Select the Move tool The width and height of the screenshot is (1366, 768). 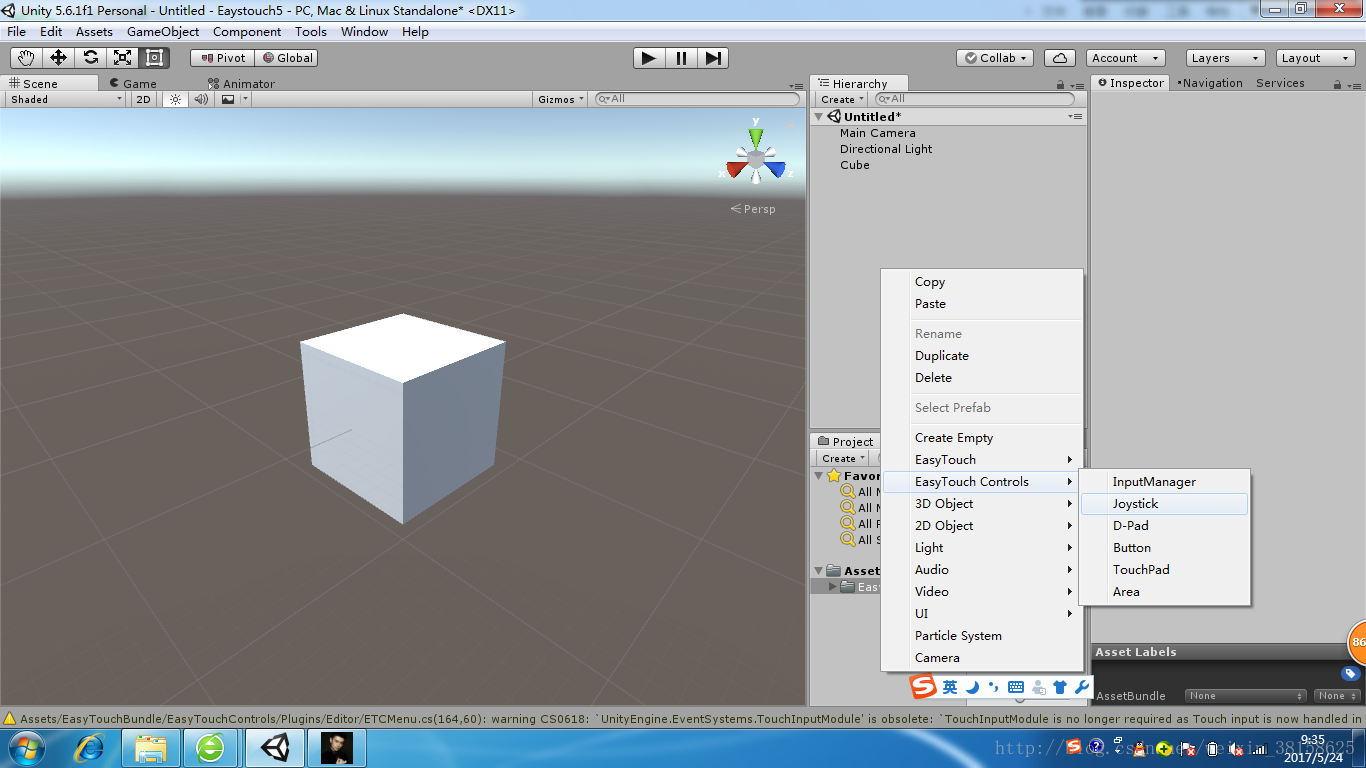(58, 58)
